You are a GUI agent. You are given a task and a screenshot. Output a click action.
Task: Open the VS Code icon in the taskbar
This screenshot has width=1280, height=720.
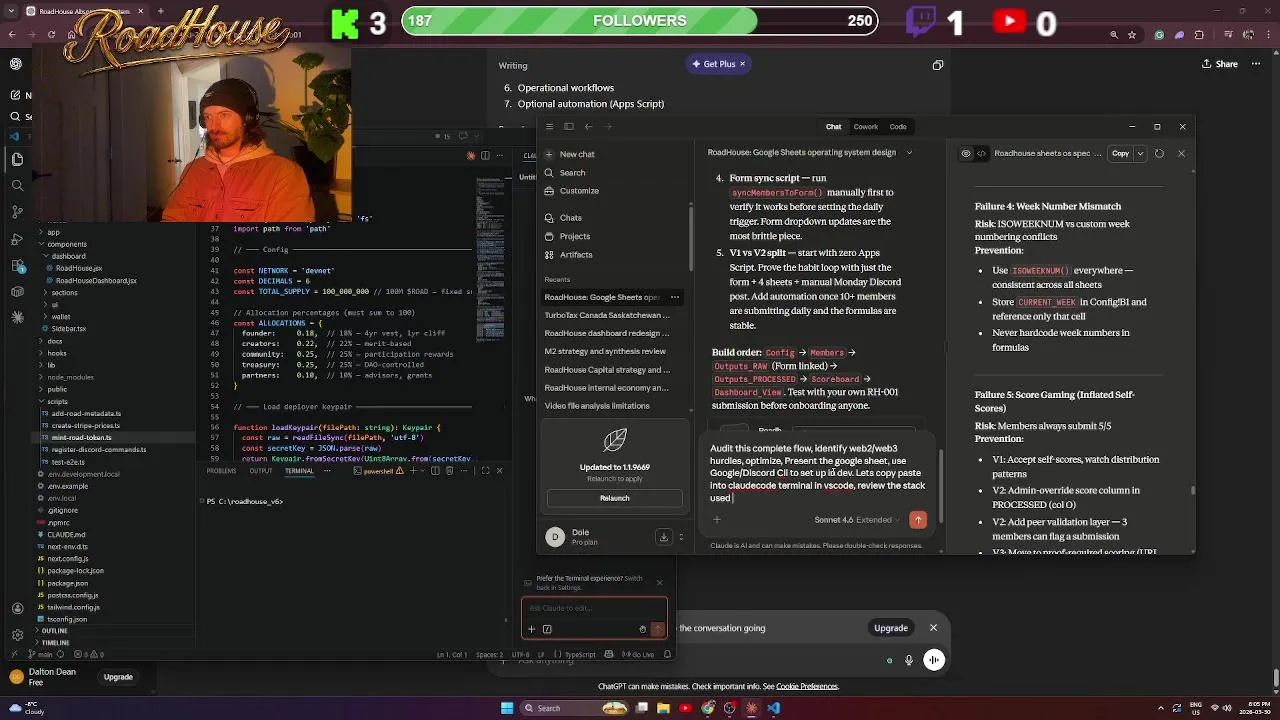(774, 708)
